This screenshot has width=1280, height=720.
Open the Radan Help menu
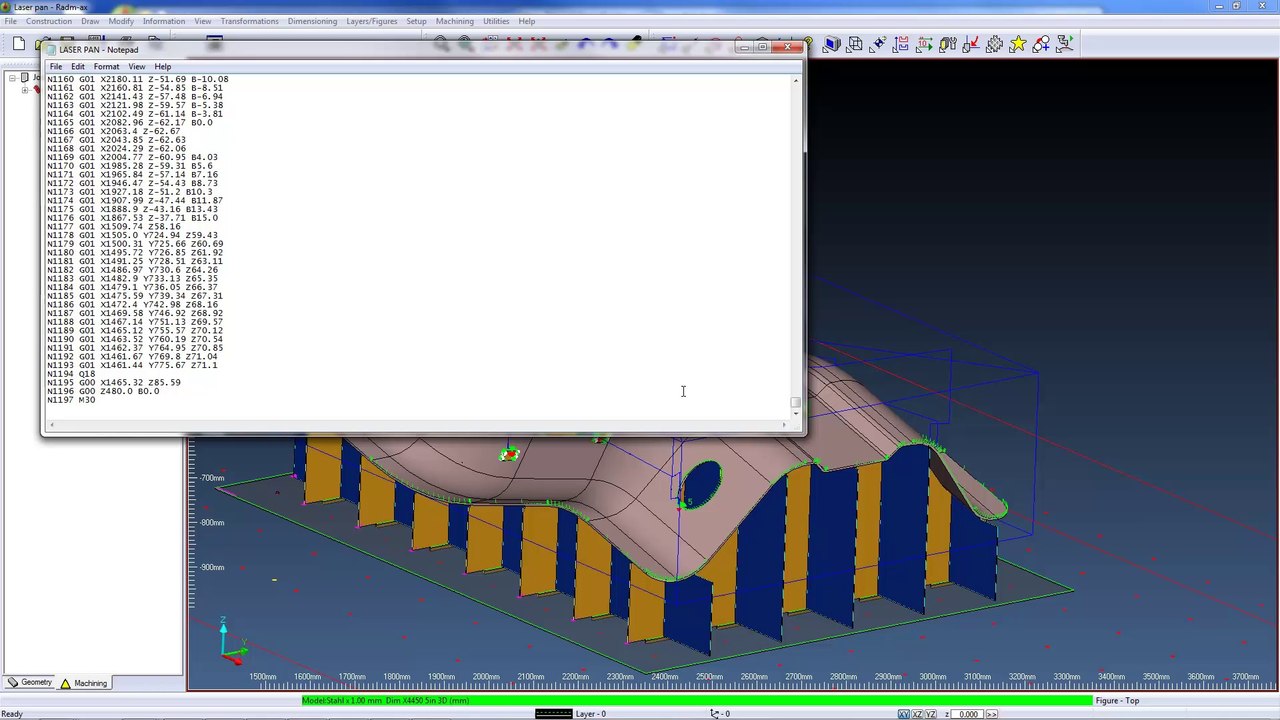pos(527,21)
